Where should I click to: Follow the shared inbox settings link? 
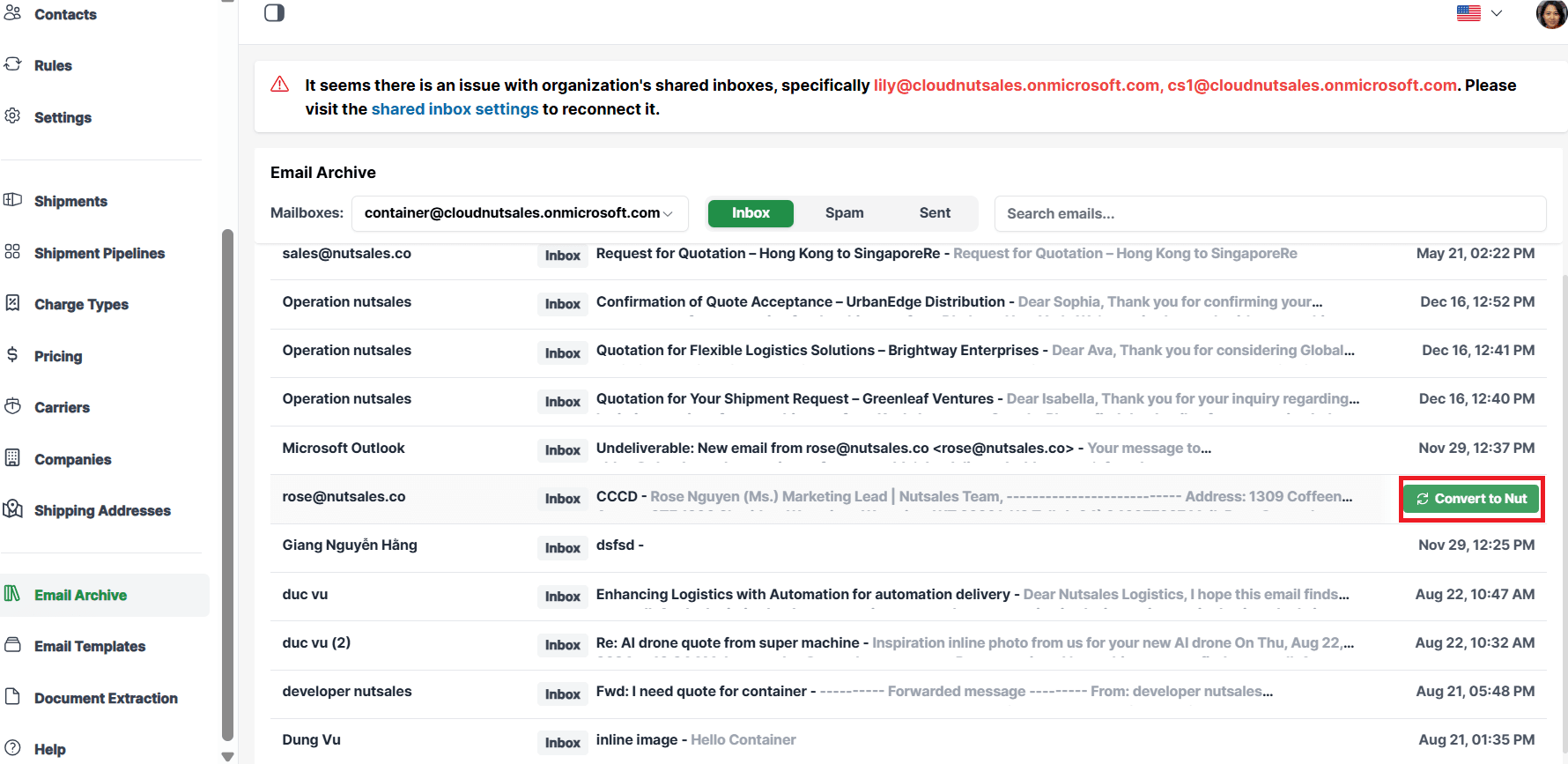(455, 109)
